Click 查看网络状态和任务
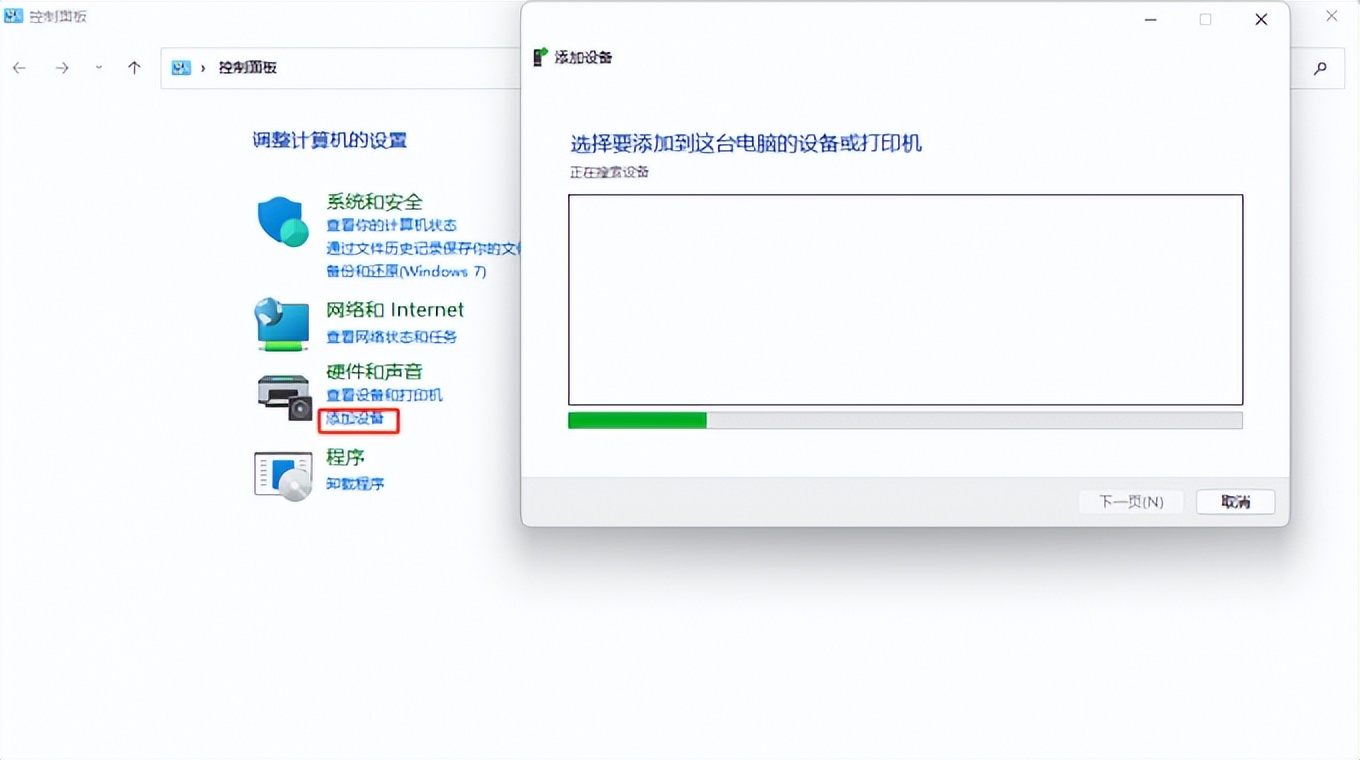Screen dimensions: 1360x760 393,337
